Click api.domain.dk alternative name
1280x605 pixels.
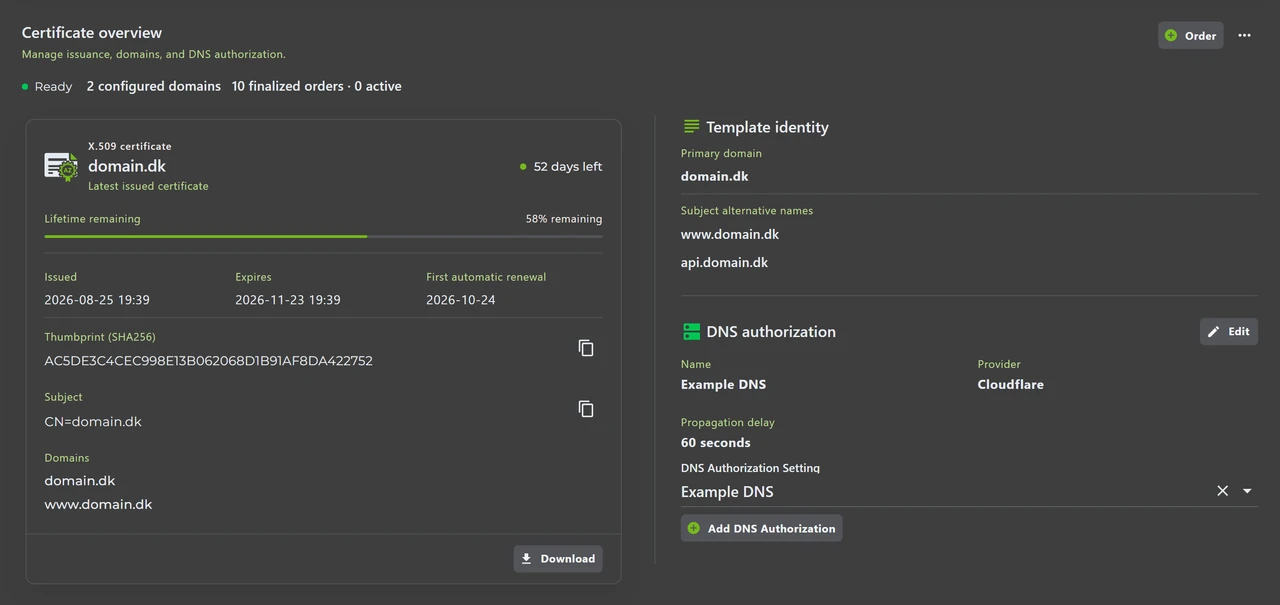click(725, 263)
